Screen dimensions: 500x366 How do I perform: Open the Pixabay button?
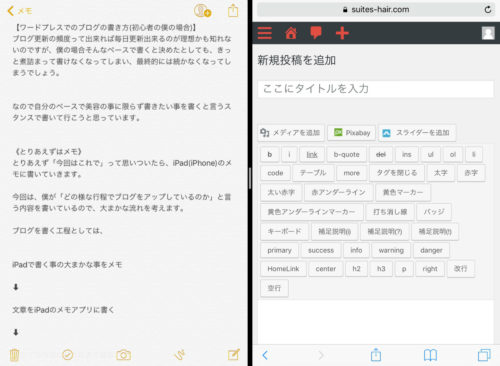[x=352, y=133]
